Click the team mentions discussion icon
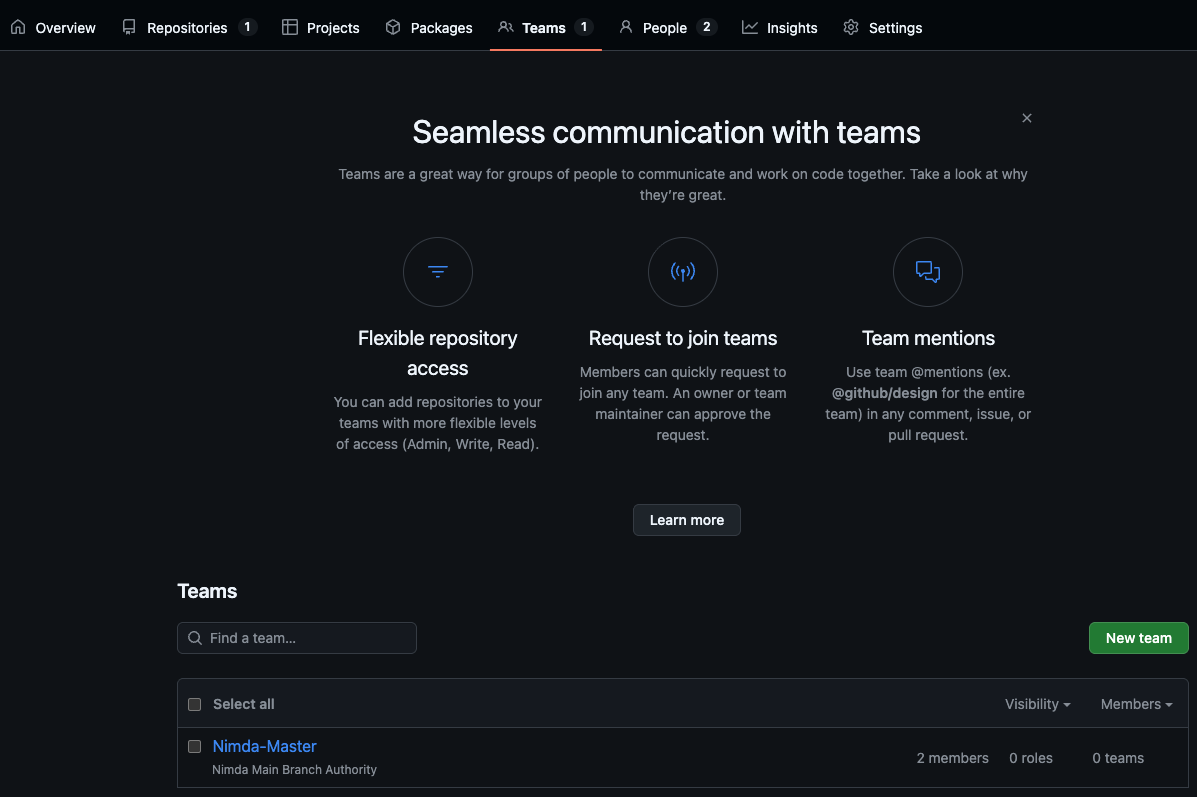Image resolution: width=1197 pixels, height=797 pixels. coord(928,272)
